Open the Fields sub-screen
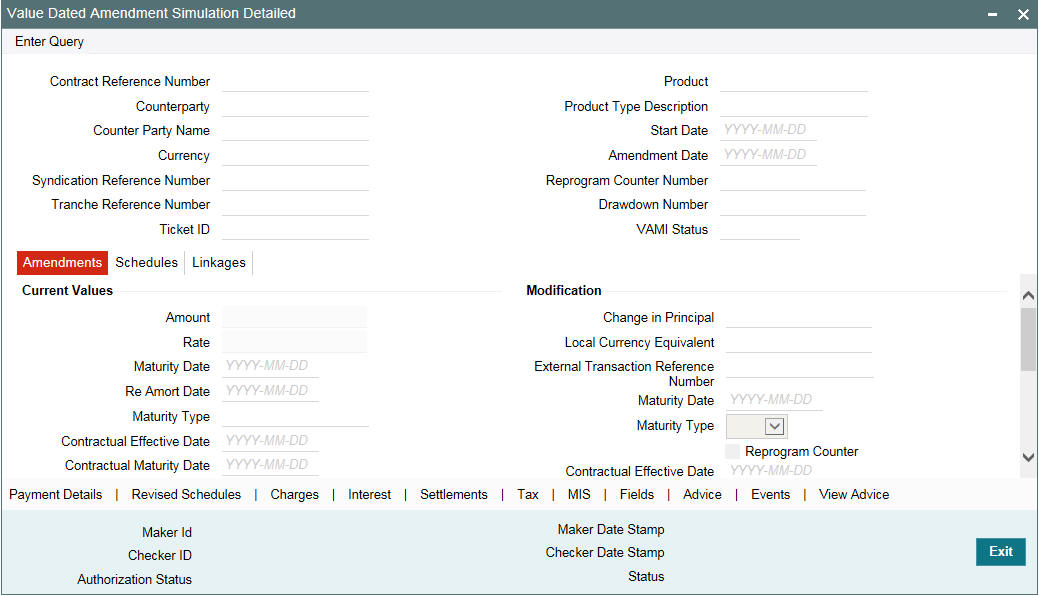Screen dimensions: 1039x596 pos(637,495)
